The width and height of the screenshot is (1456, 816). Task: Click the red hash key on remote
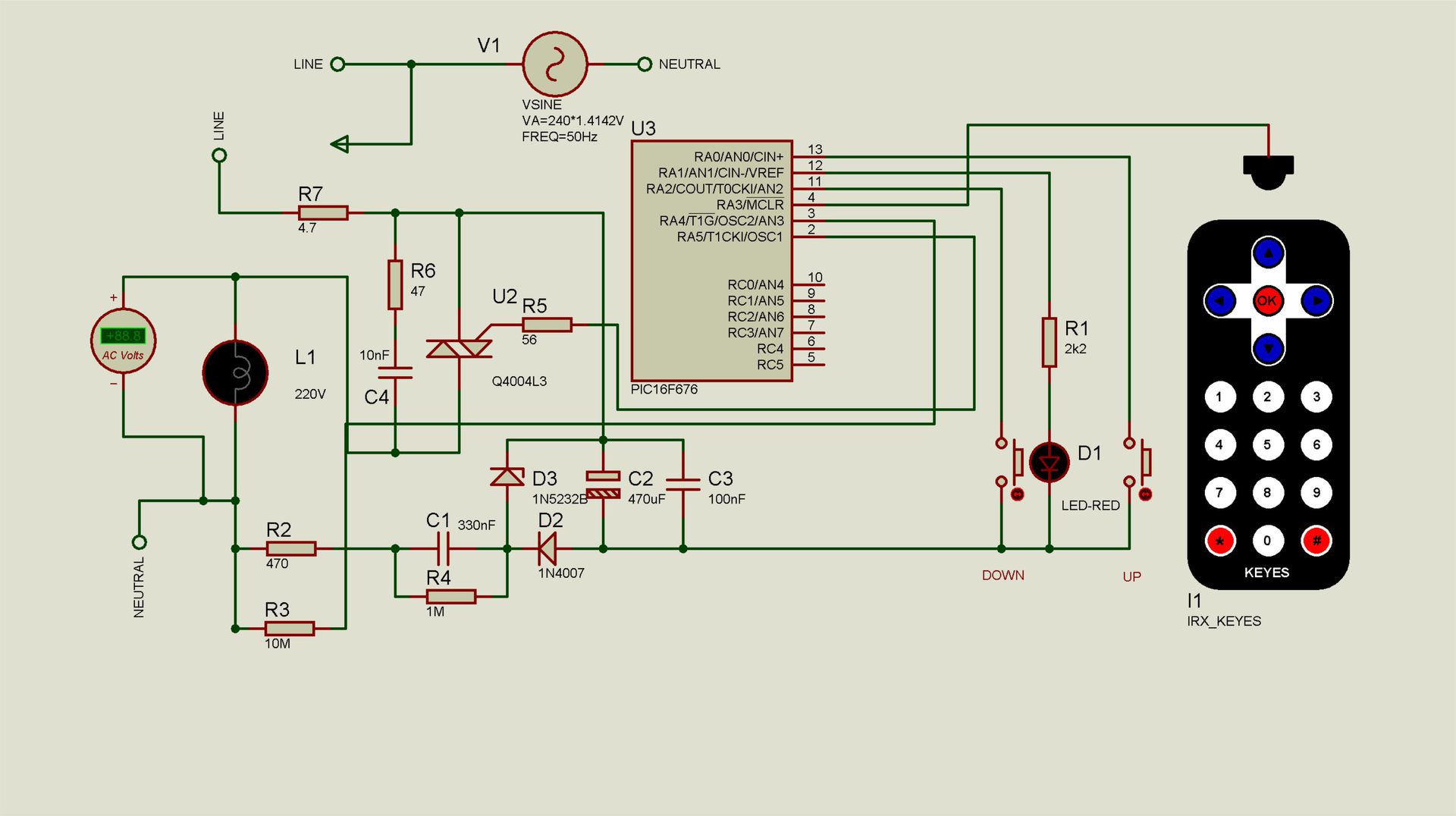pyautogui.click(x=1316, y=541)
